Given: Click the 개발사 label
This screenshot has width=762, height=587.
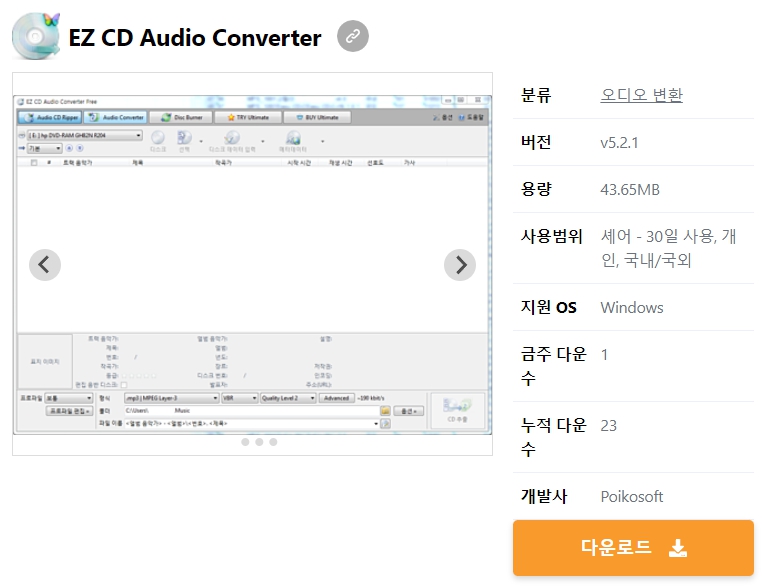Looking at the screenshot, I should point(544,496).
